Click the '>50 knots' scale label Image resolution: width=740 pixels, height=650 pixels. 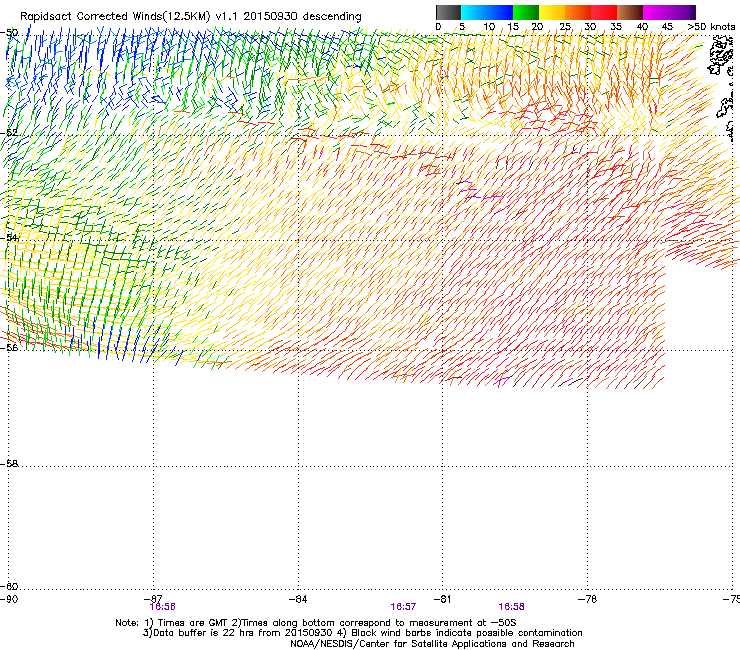[x=711, y=26]
